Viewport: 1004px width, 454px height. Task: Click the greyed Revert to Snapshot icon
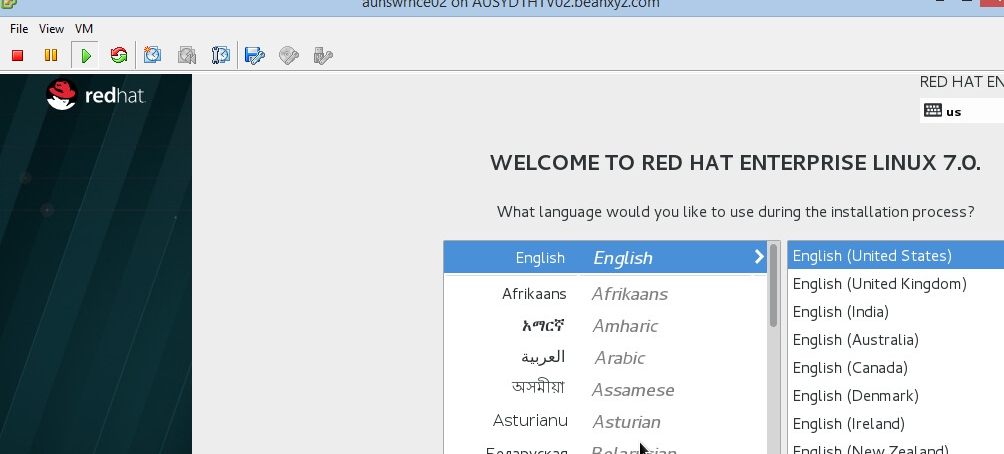pos(186,55)
